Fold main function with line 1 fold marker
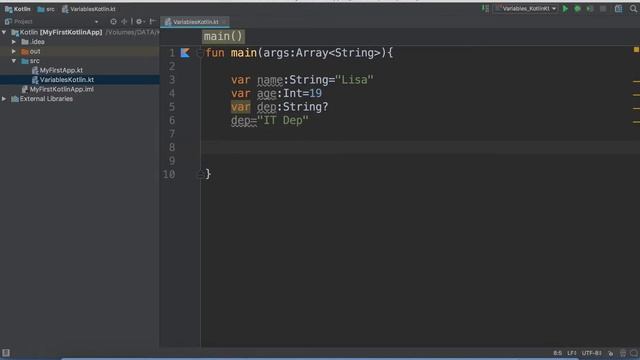Image resolution: width=640 pixels, height=360 pixels. (x=200, y=53)
